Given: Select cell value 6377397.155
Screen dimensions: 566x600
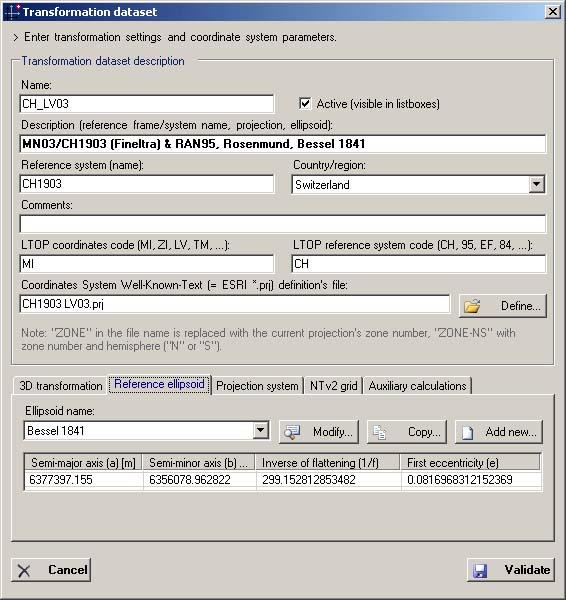Looking at the screenshot, I should tap(83, 480).
